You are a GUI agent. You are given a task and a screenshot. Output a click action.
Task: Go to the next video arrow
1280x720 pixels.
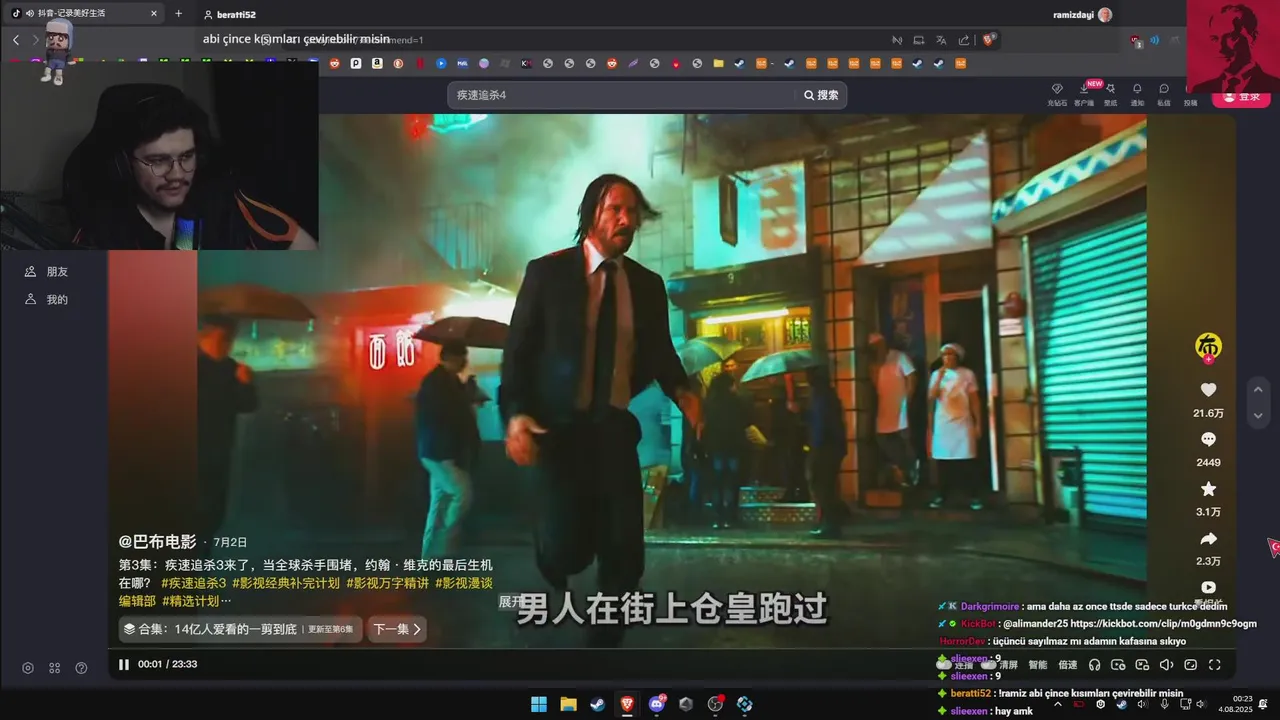tap(1258, 415)
